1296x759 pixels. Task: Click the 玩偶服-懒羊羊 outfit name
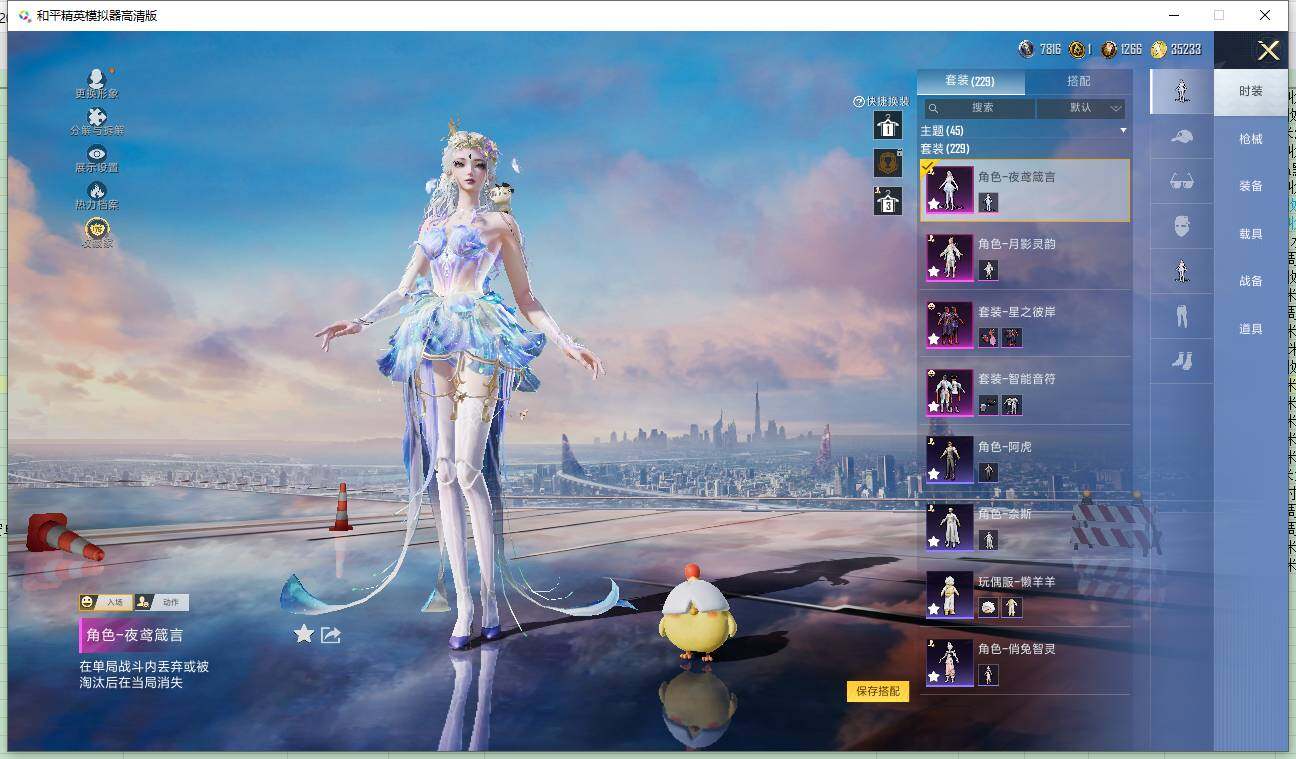click(1016, 582)
